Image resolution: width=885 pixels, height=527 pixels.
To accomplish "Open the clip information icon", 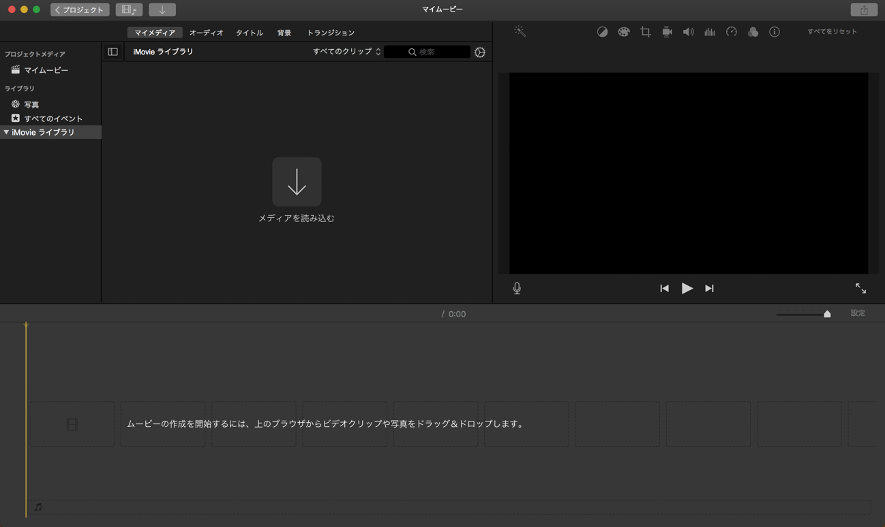I will click(x=774, y=32).
